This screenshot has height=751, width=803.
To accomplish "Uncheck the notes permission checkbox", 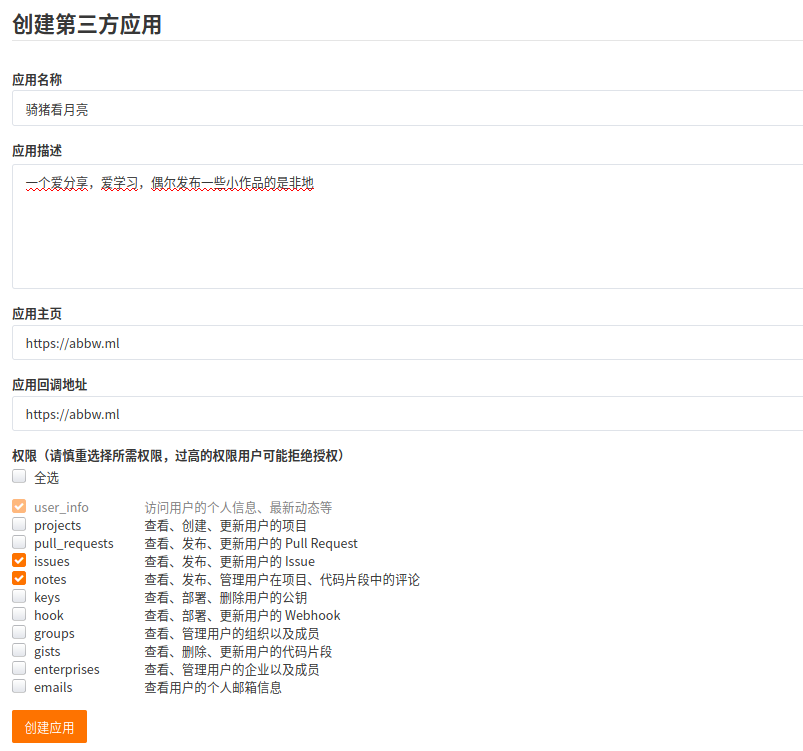I will tap(19, 578).
